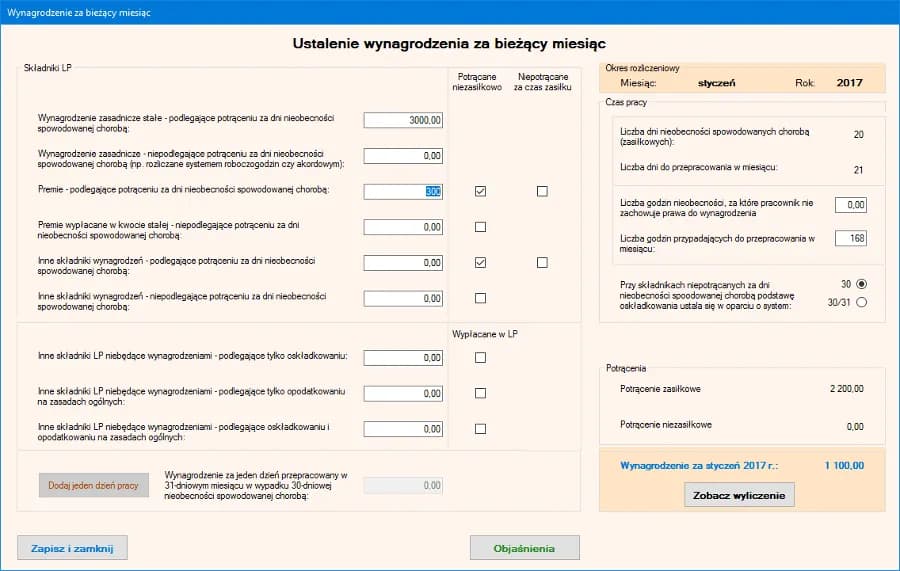The height and width of the screenshot is (571, 900).
Task: Enable Niepotrącane za czas zasiłku for the Premie row
Action: 542,191
